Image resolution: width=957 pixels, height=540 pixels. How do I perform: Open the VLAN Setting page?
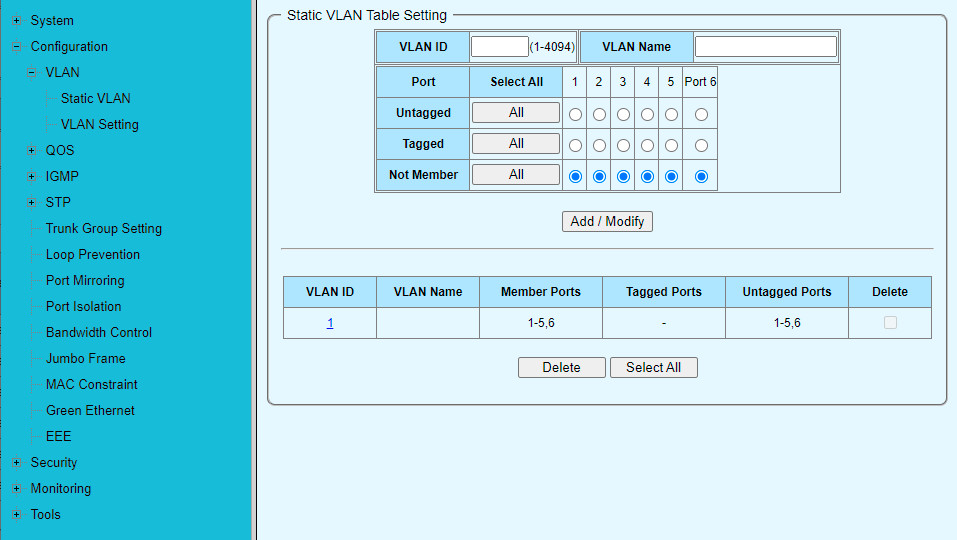click(99, 125)
